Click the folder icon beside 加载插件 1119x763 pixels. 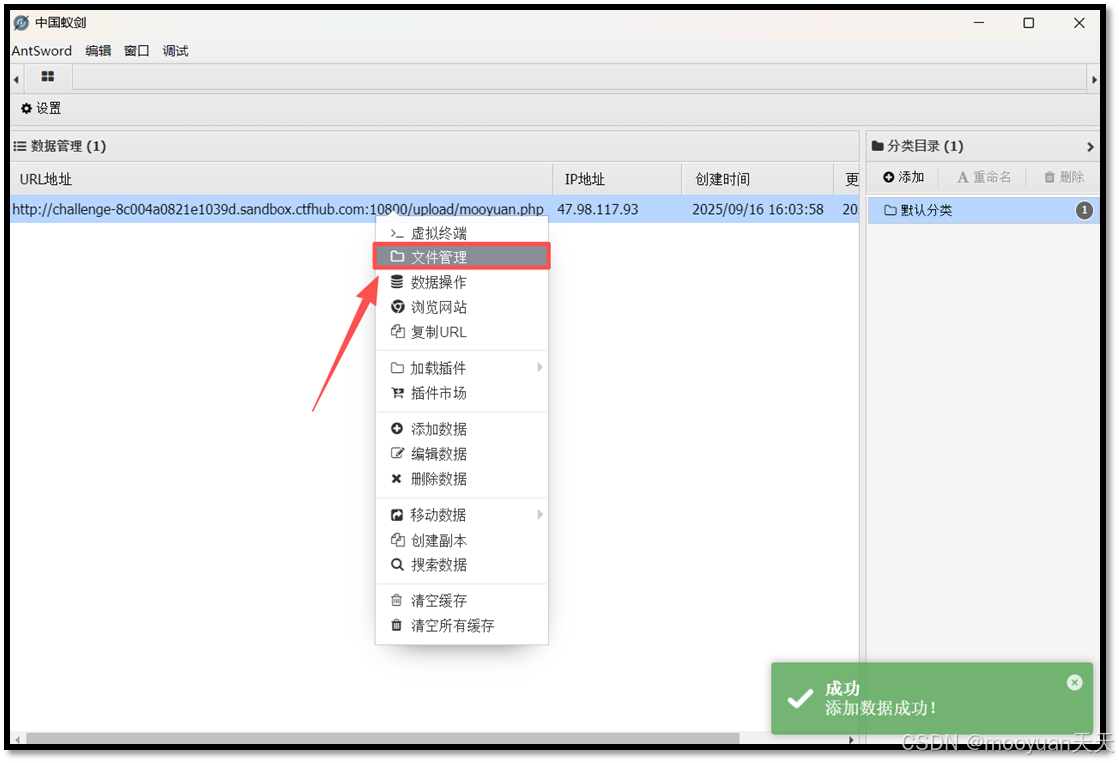pyautogui.click(x=397, y=368)
